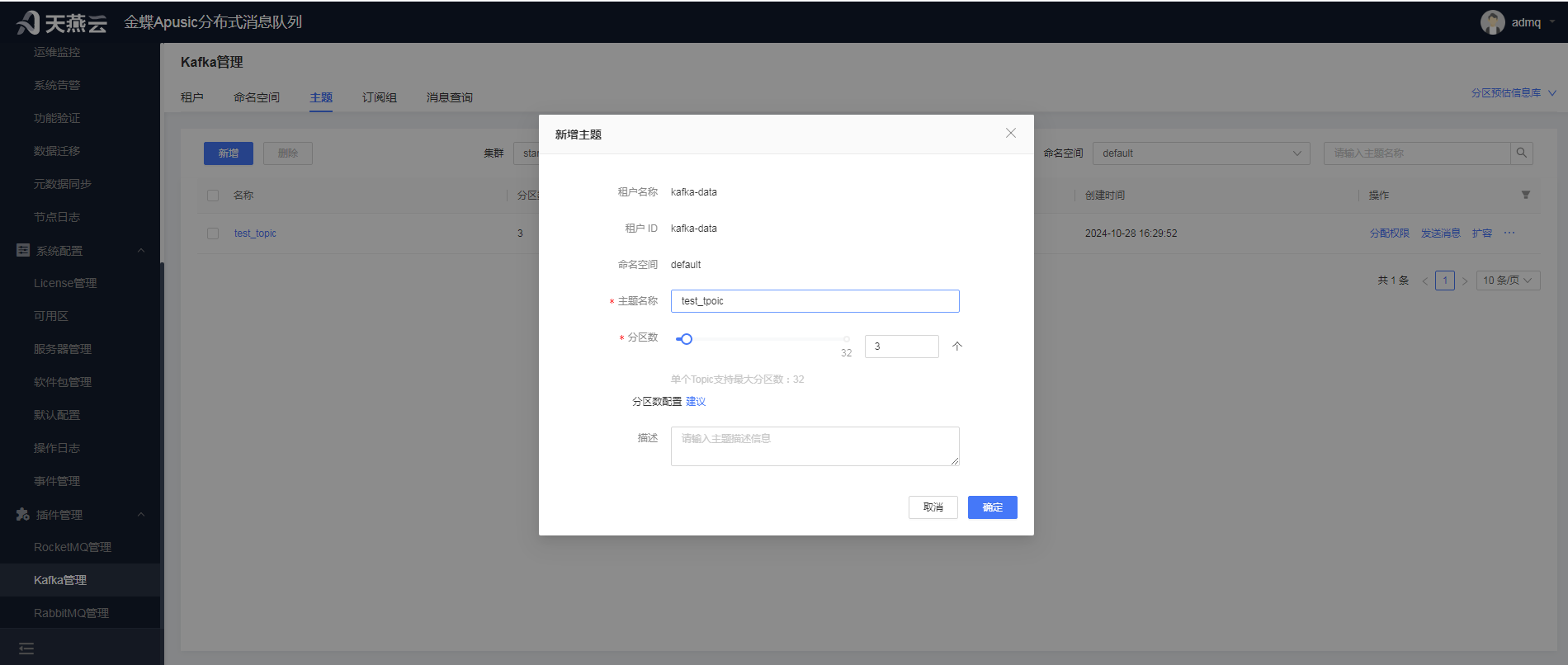Viewport: 1568px width, 665px height.
Task: Click the topic name search field
Action: click(1417, 153)
